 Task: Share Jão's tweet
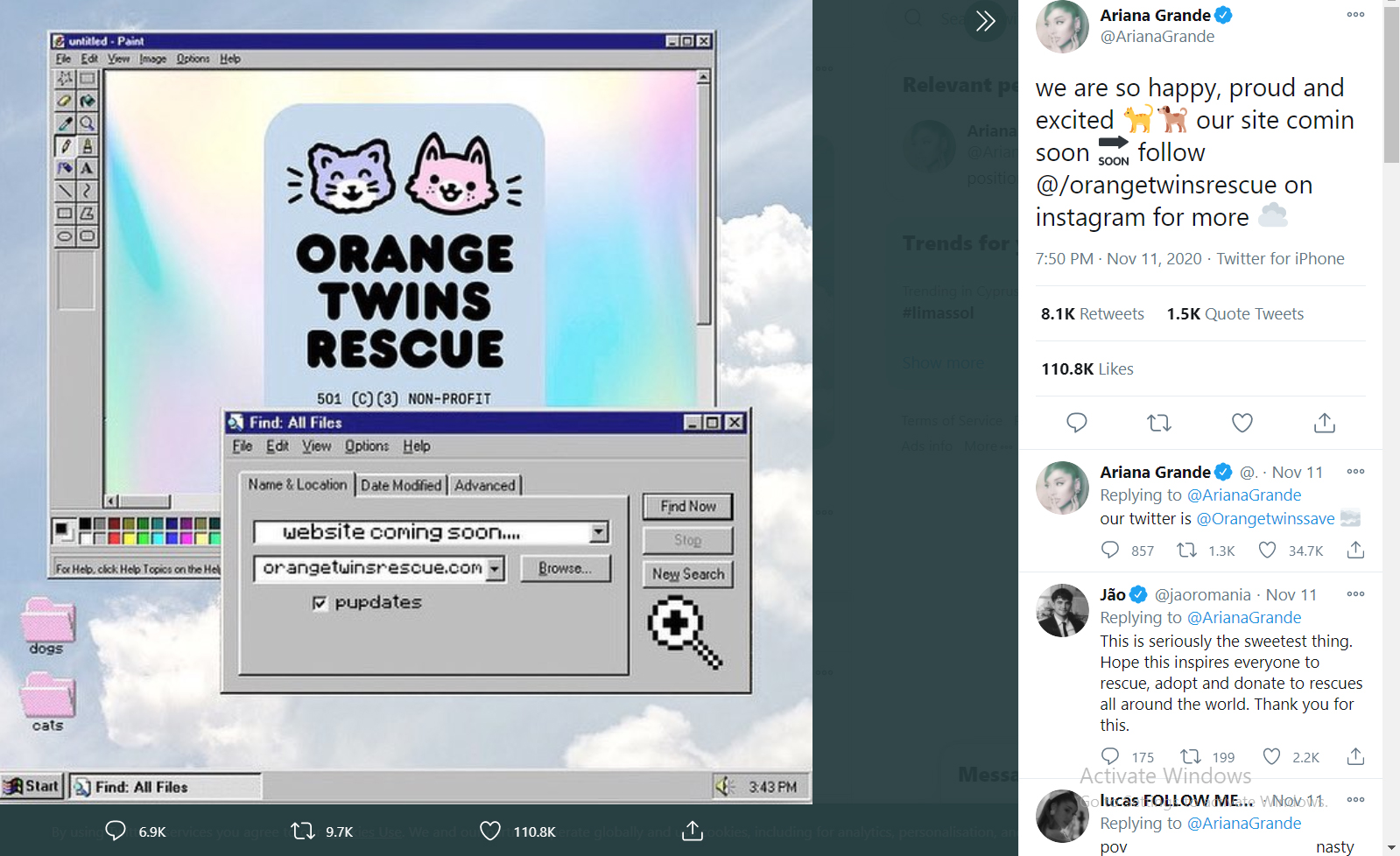[1355, 756]
